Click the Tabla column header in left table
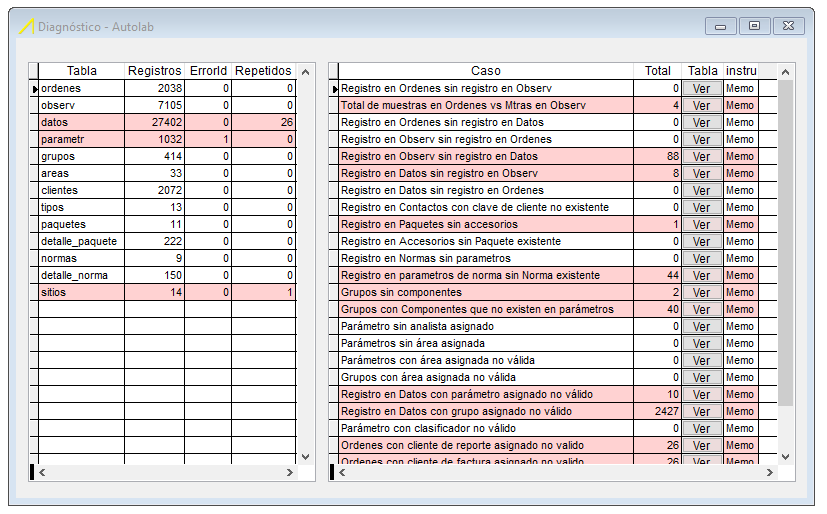This screenshot has width=827, height=514. click(x=82, y=71)
